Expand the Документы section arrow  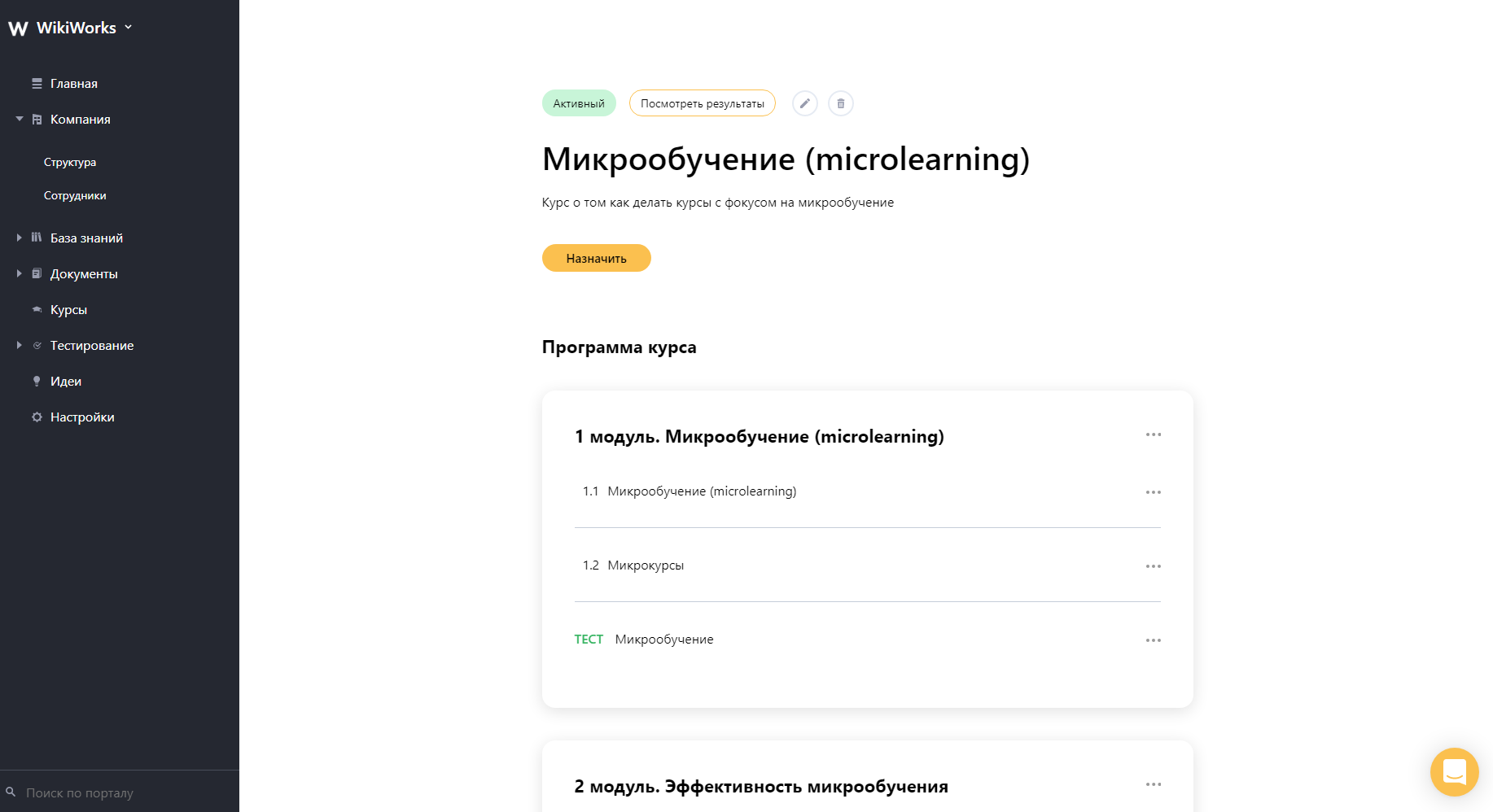(20, 273)
